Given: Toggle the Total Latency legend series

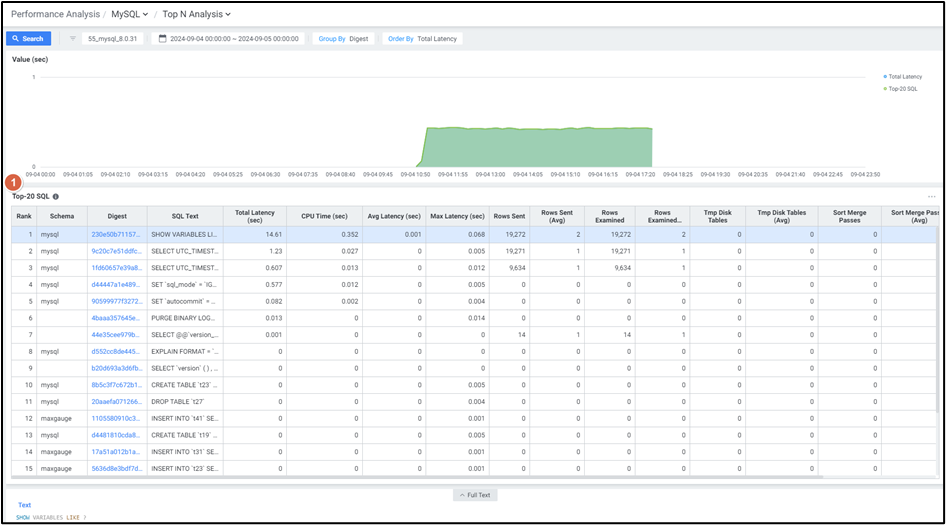Looking at the screenshot, I should click(x=903, y=76).
